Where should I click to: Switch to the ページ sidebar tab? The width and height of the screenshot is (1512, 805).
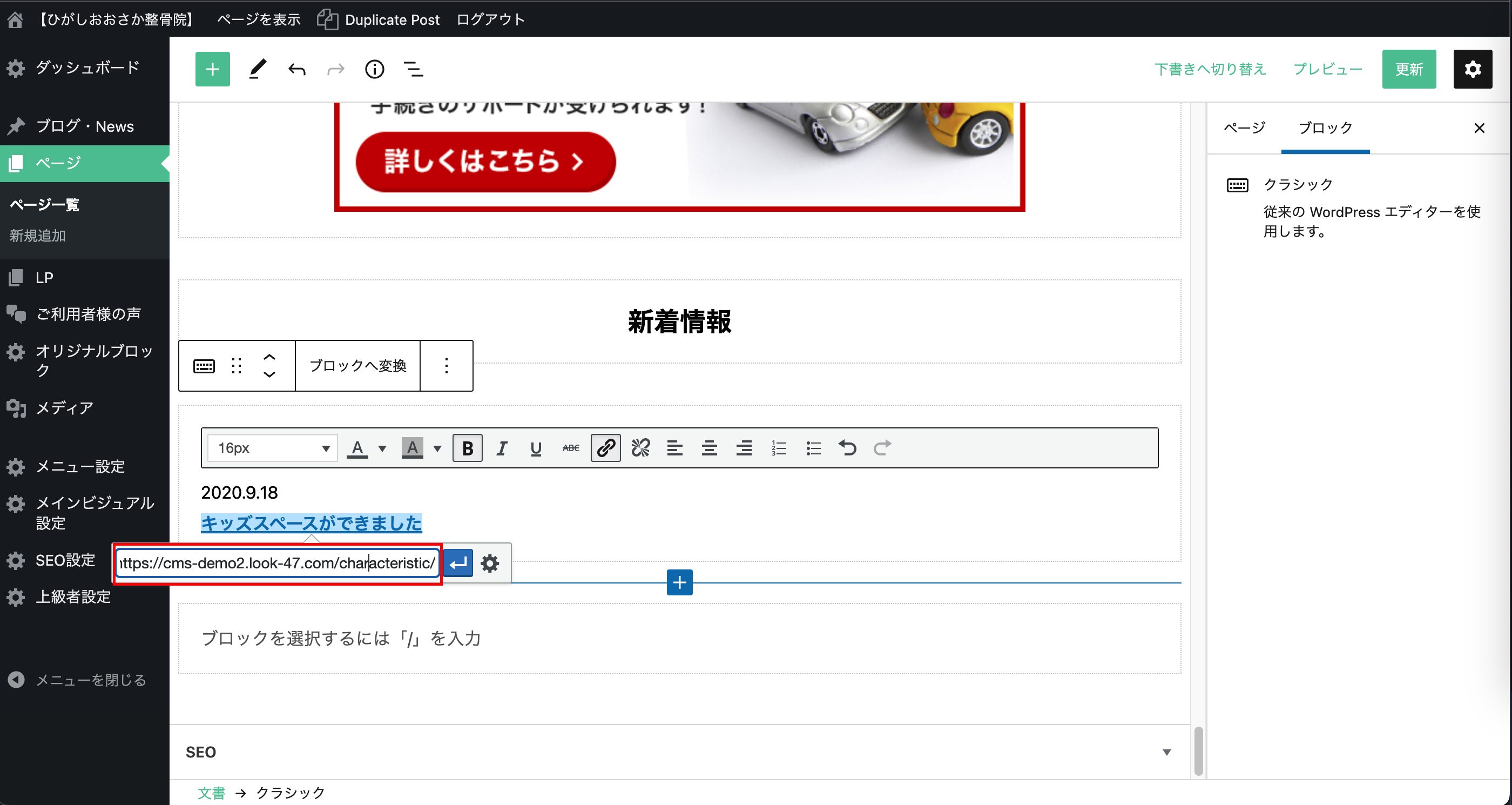click(1244, 128)
